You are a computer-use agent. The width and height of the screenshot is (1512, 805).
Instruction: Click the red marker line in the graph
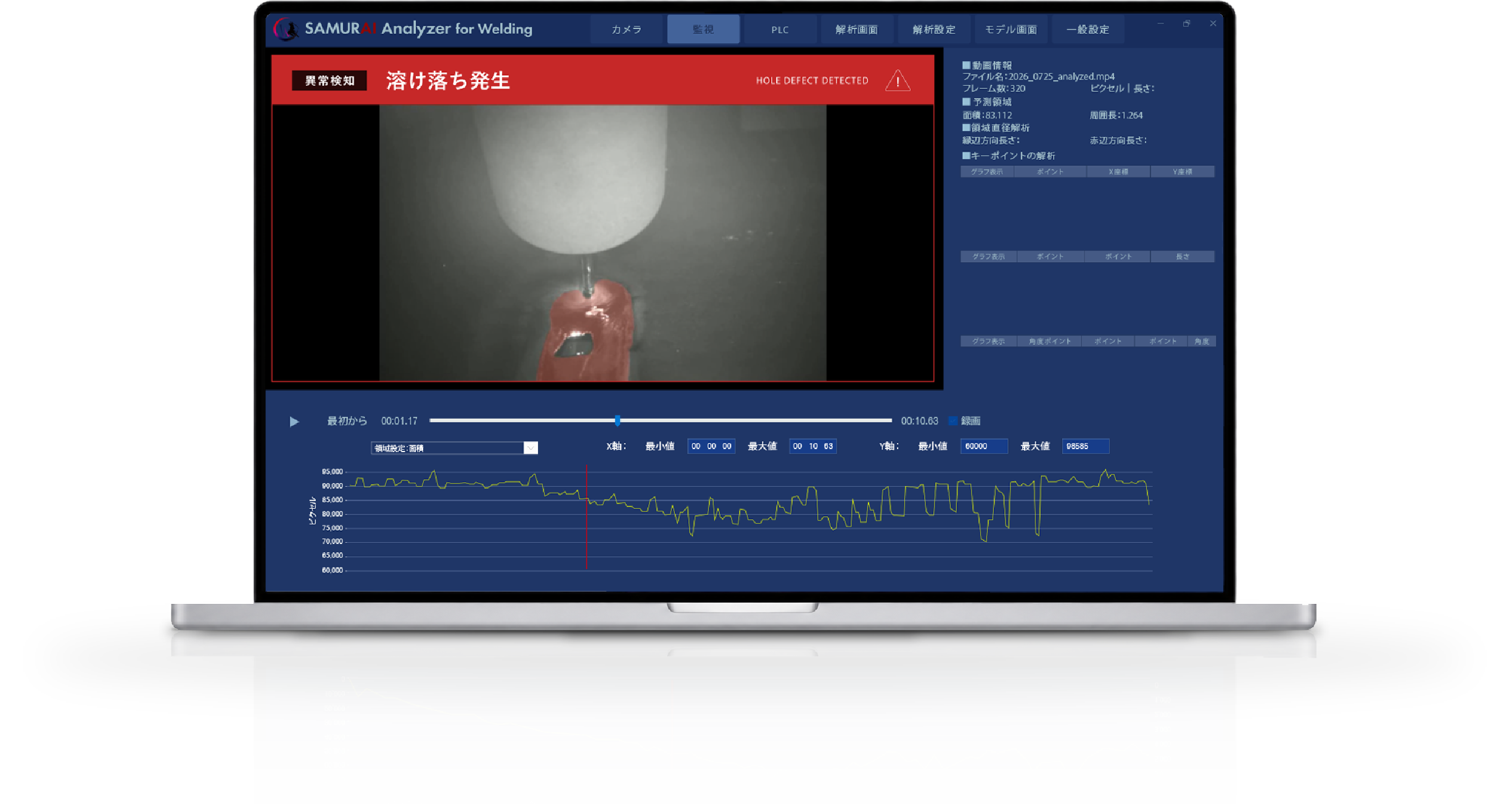click(x=586, y=518)
